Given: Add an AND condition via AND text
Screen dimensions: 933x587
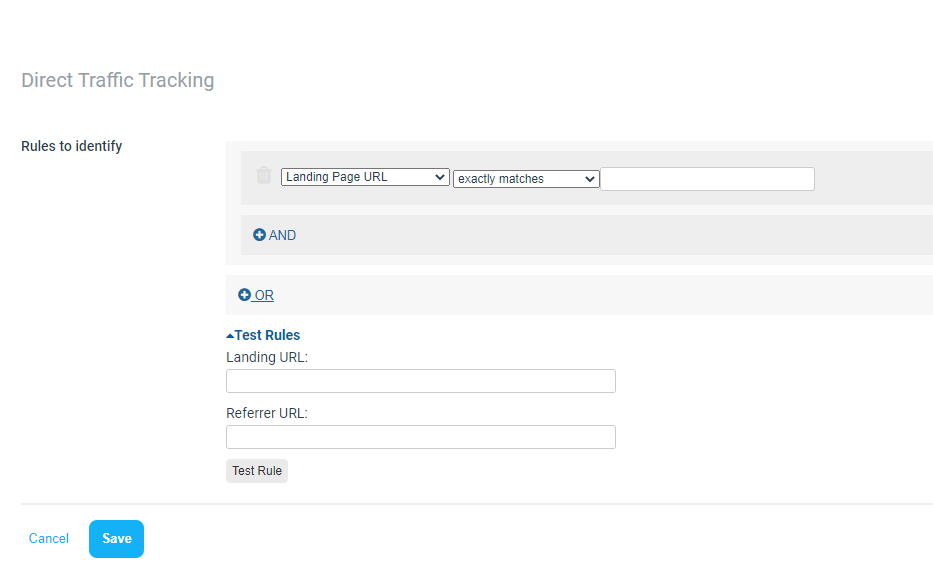Looking at the screenshot, I should click(x=282, y=236).
